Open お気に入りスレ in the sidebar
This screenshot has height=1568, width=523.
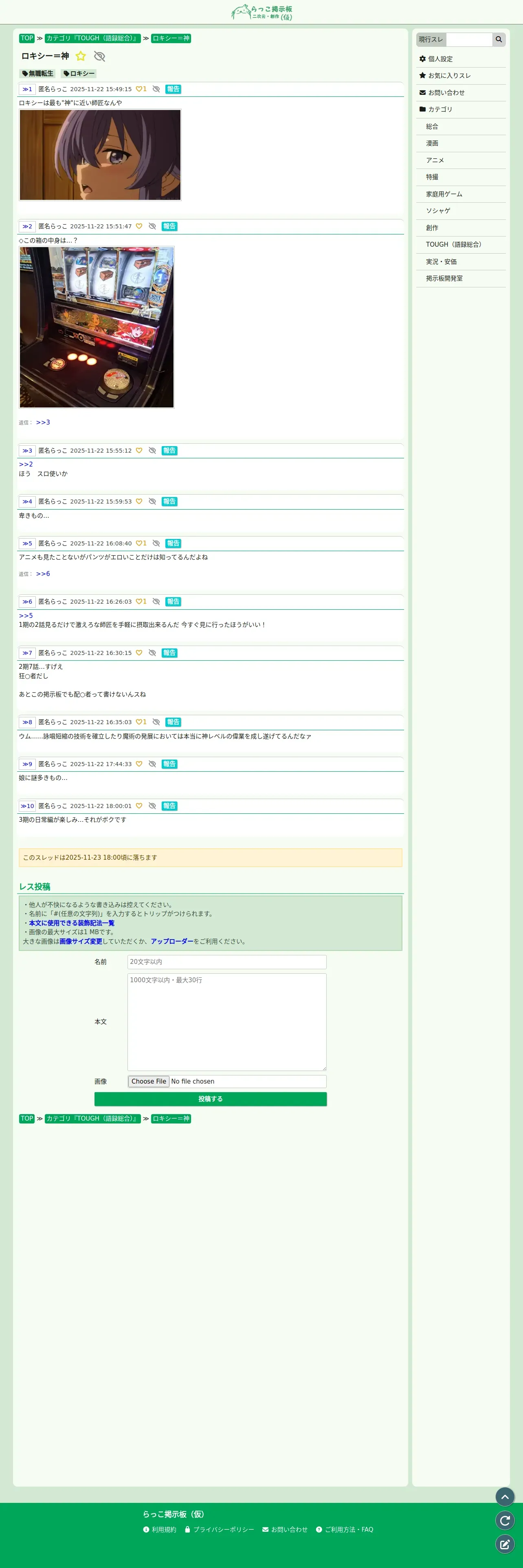(461, 75)
